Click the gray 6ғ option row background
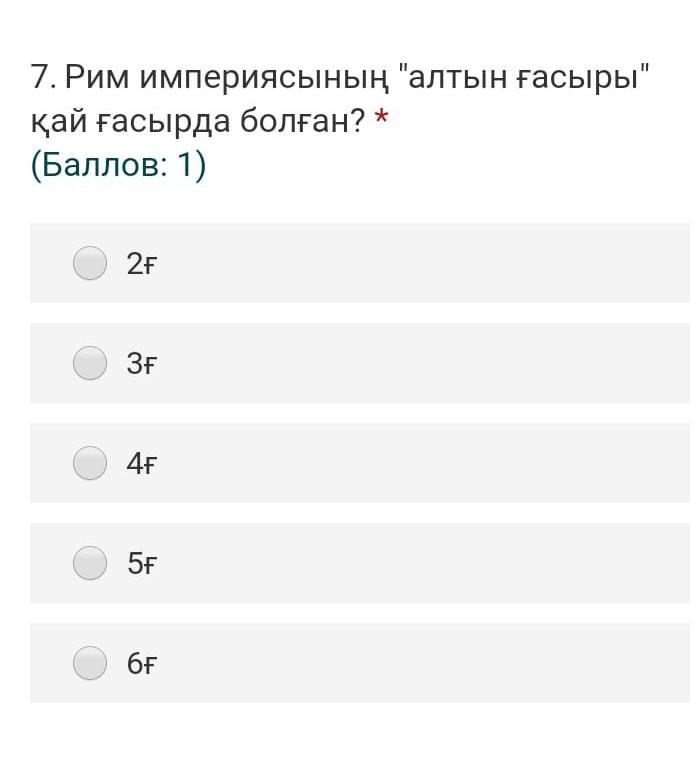Viewport: 694px width, 760px height. 420,663
